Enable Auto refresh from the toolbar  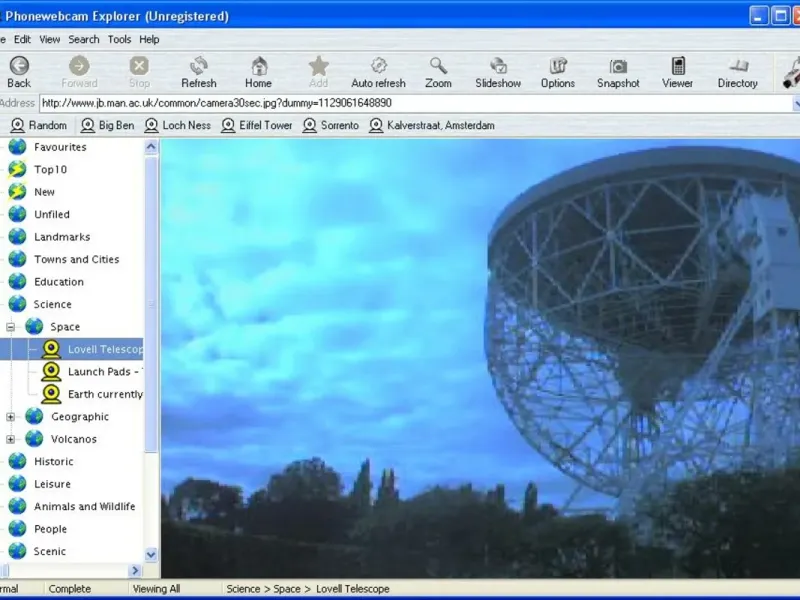[x=378, y=66]
